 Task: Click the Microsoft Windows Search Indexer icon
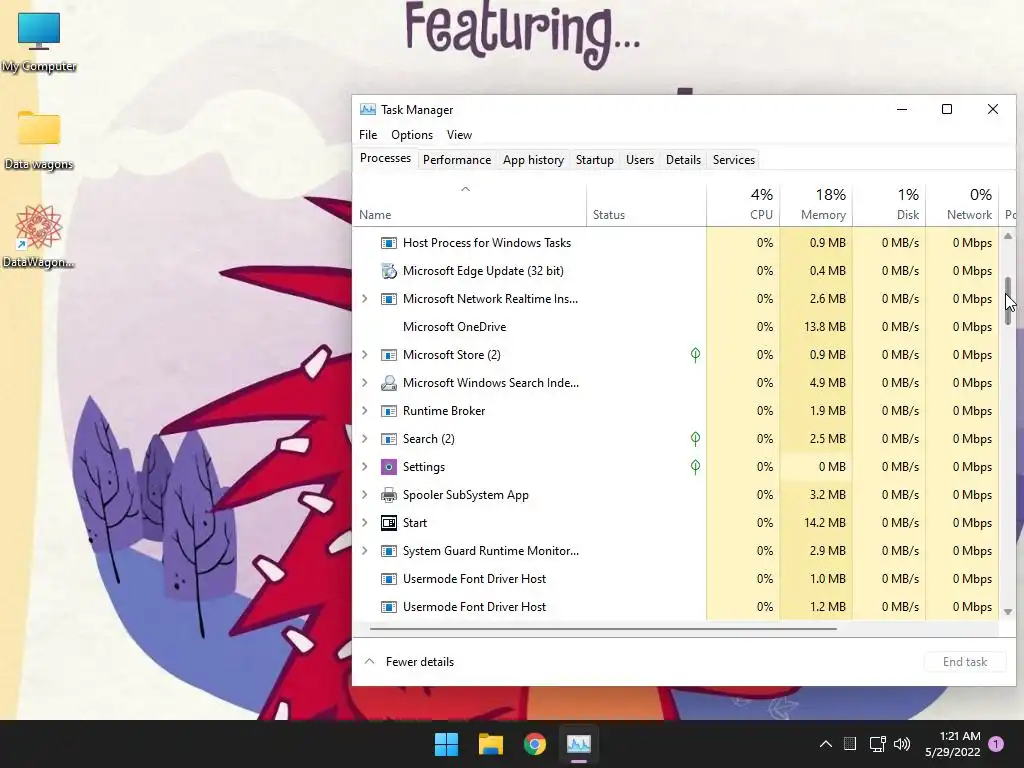(x=389, y=383)
